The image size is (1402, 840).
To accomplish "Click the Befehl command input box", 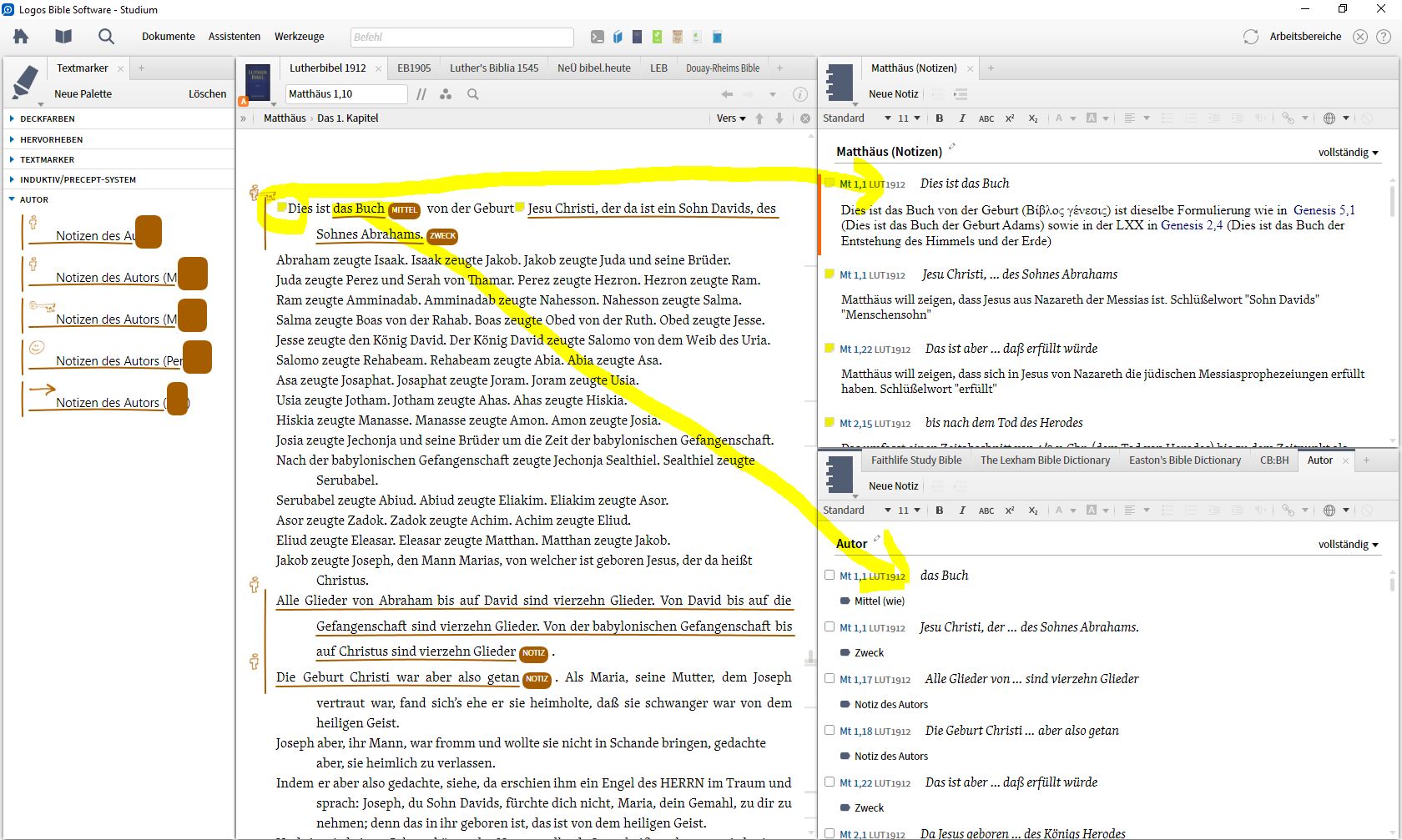I will click(x=461, y=38).
